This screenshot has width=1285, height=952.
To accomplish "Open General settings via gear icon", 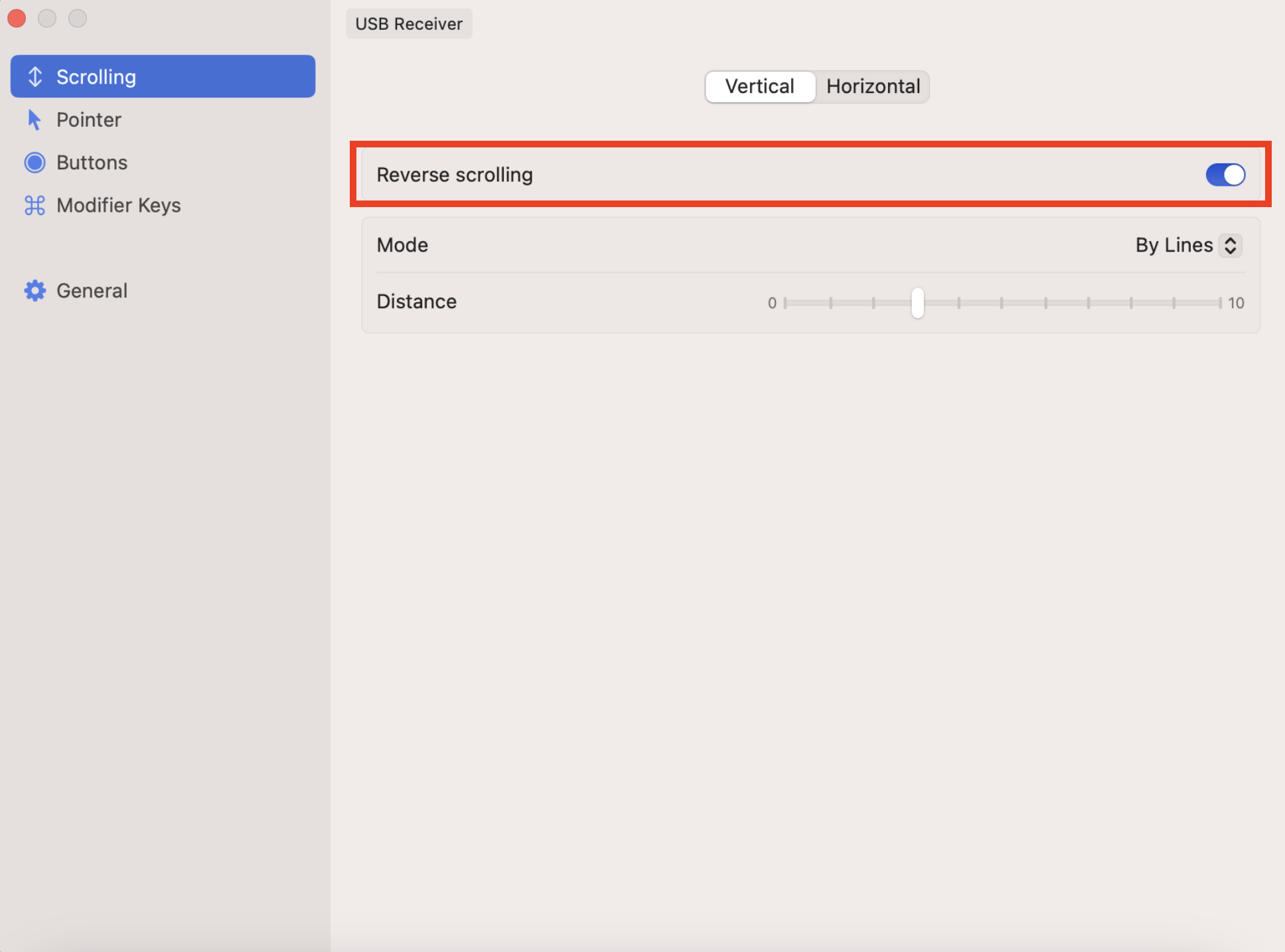I will [x=35, y=290].
